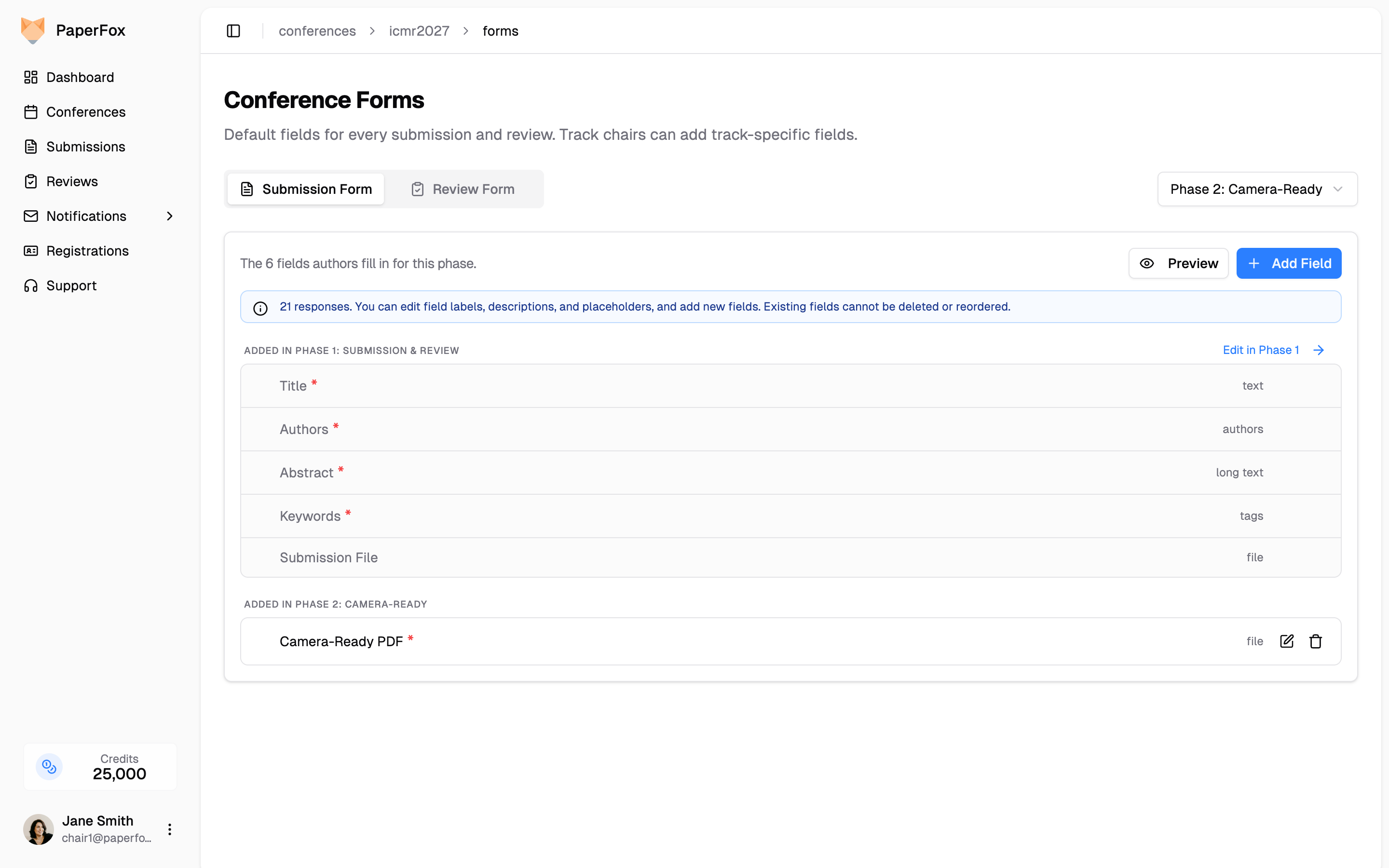
Task: Select the Submission Form tab
Action: coord(306,189)
